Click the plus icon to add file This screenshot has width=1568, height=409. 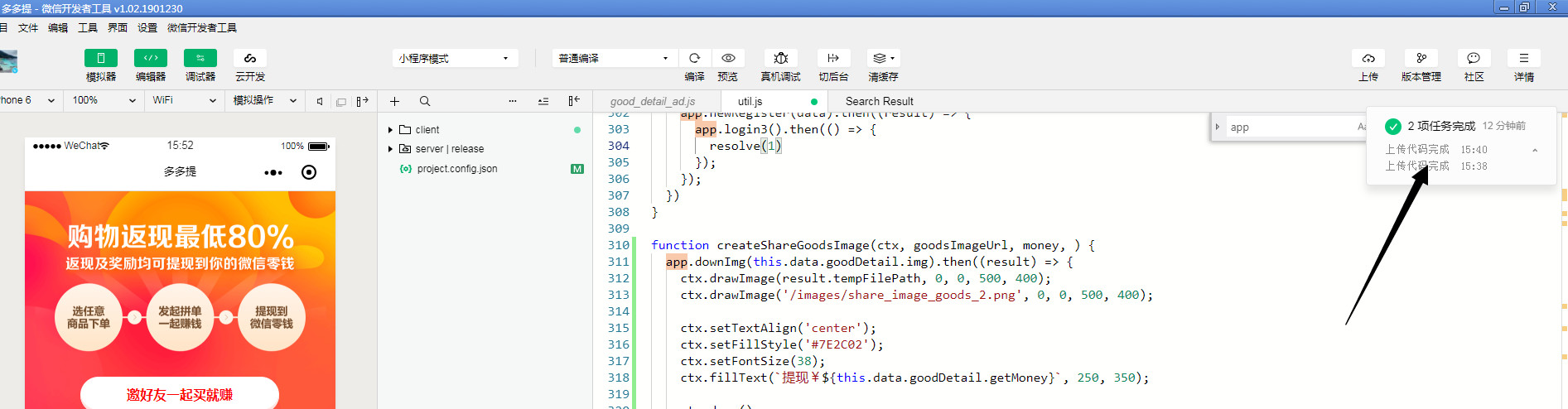pos(395,101)
